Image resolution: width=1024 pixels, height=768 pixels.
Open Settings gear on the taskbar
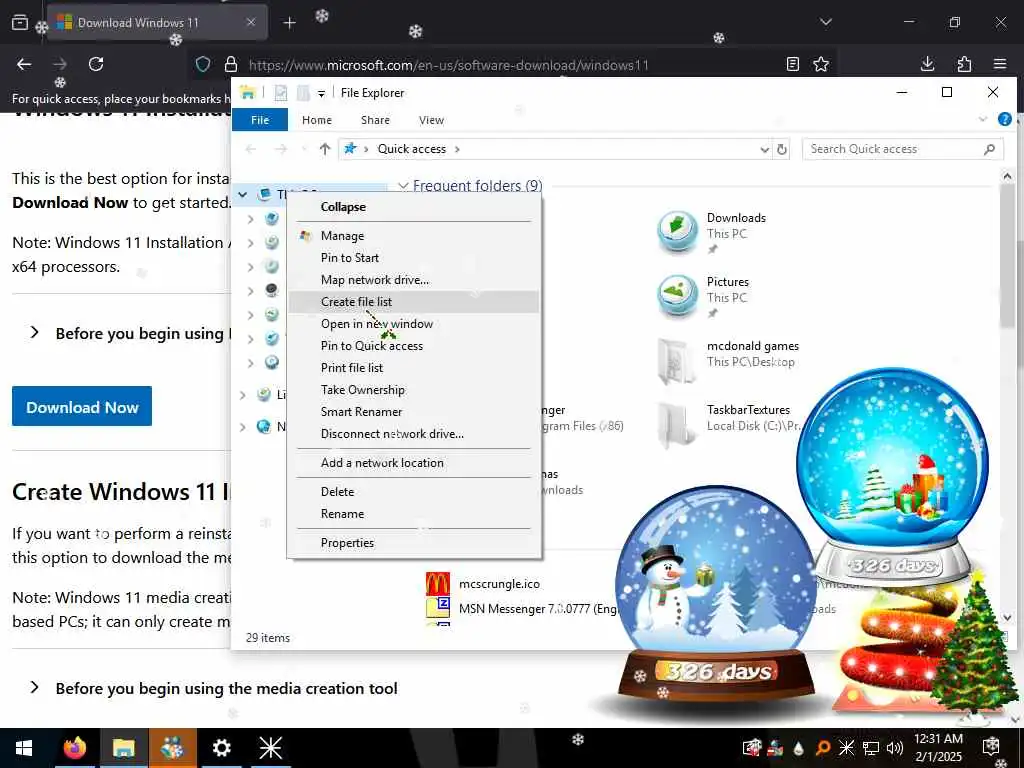[222, 748]
